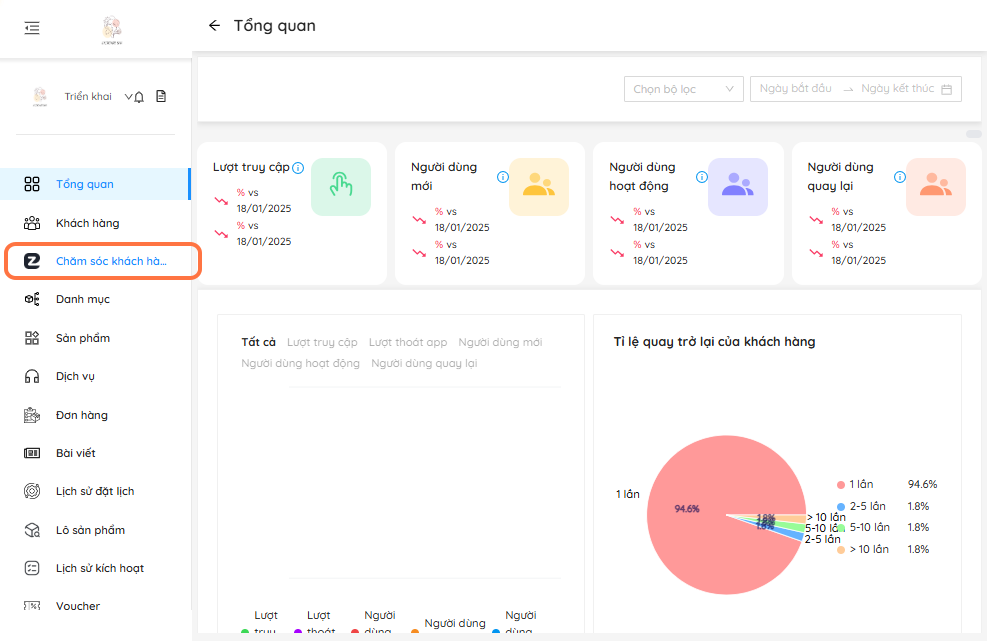Click the Ngày bắt đầu date field
987x641 pixels.
[795, 89]
